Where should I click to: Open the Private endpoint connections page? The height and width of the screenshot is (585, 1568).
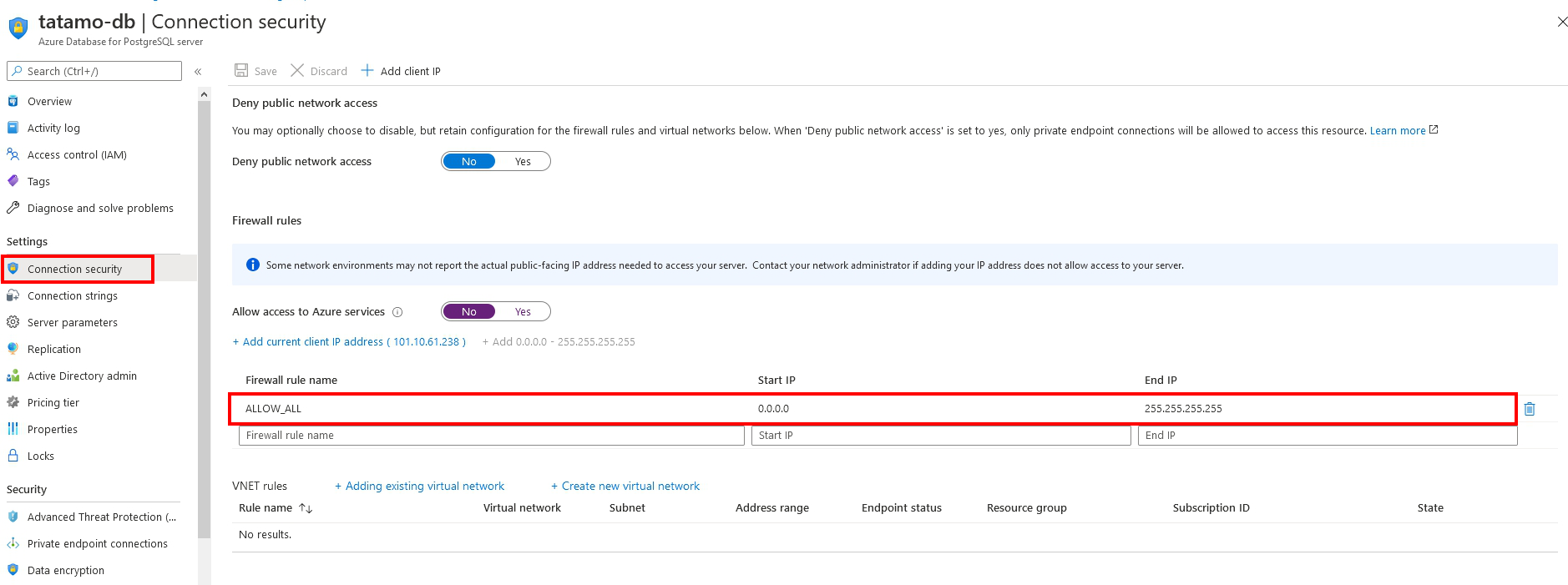(98, 543)
